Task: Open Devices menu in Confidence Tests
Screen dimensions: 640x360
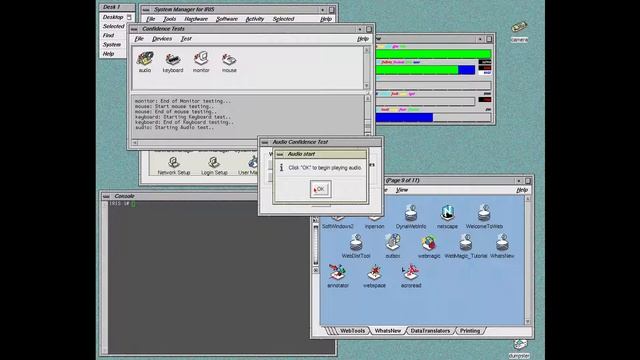Action: [162, 39]
